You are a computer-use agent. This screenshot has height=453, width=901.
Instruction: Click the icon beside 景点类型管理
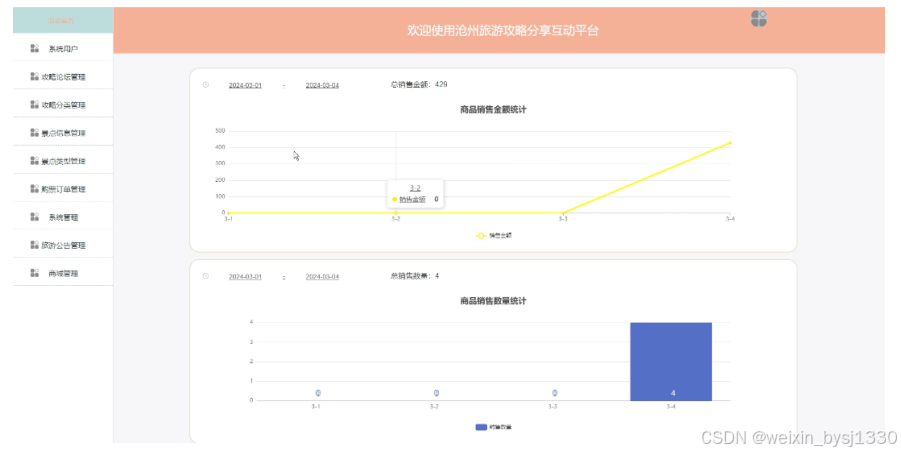[34, 161]
